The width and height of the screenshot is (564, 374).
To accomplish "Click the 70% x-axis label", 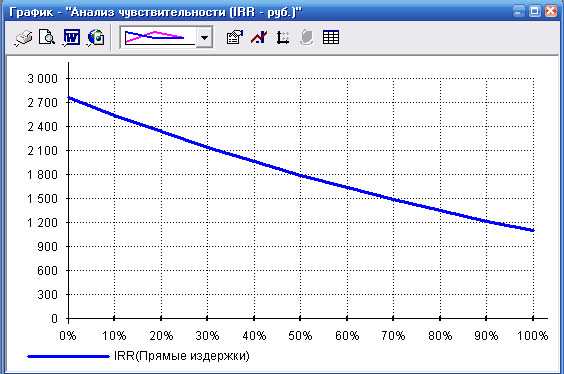I will (x=393, y=336).
